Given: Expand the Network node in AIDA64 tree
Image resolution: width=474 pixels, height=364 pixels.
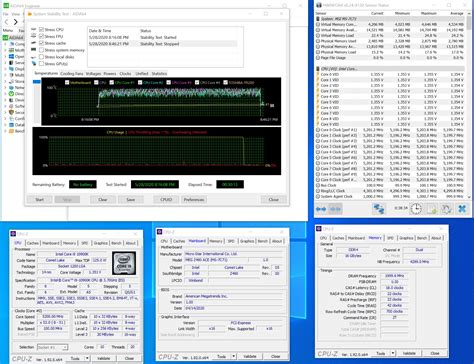Looking at the screenshot, I should coord(5,88).
